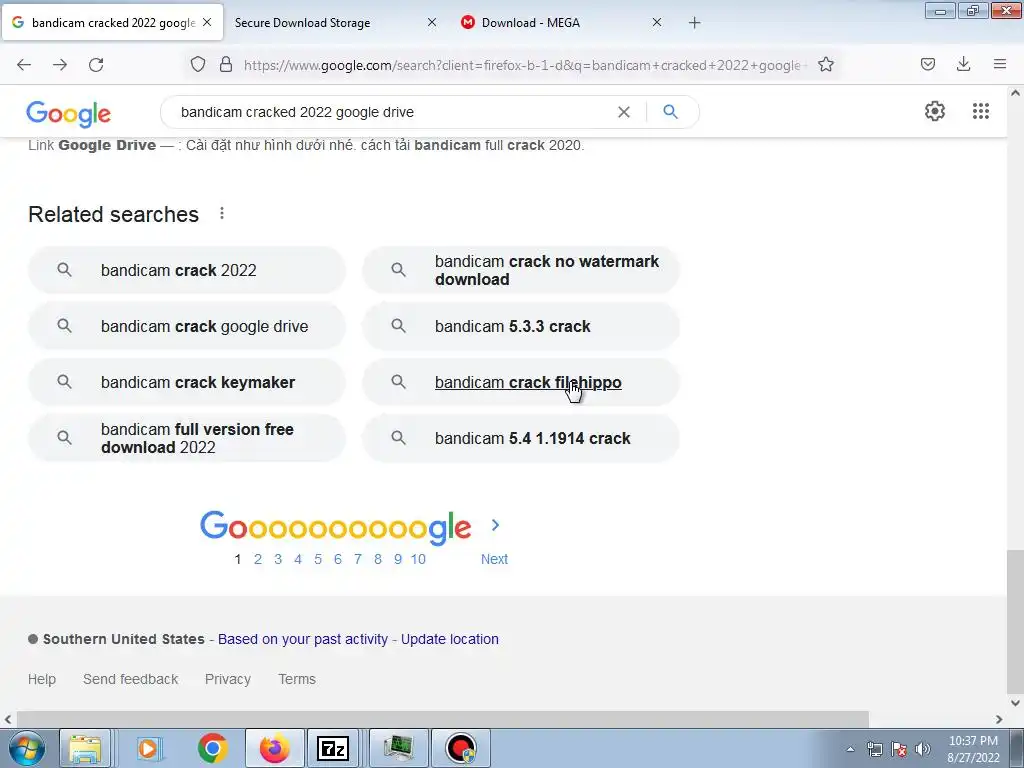Search related: bandicam 5.4 1.1914 crack
1024x768 pixels.
coord(521,438)
